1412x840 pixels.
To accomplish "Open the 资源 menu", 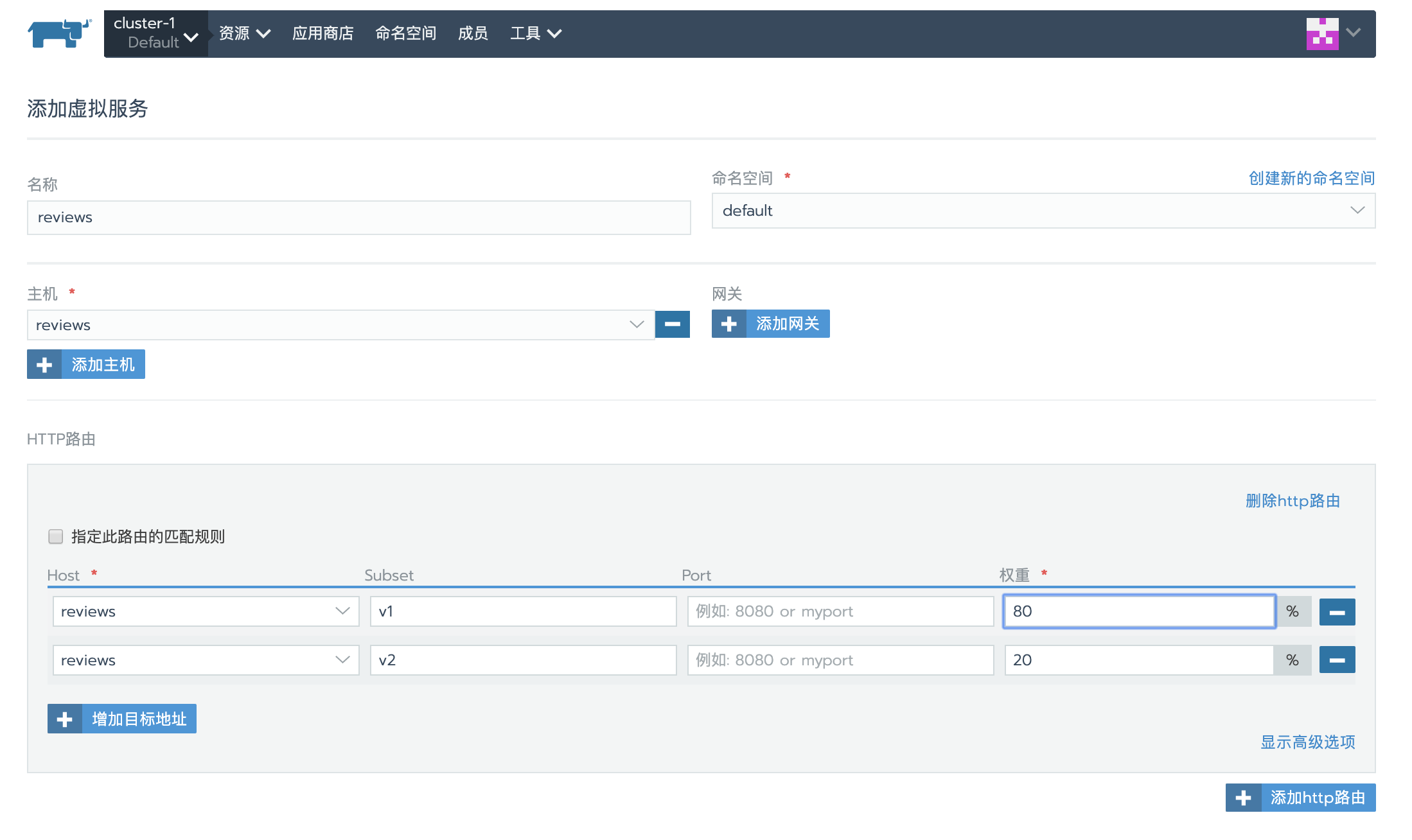I will coord(245,33).
